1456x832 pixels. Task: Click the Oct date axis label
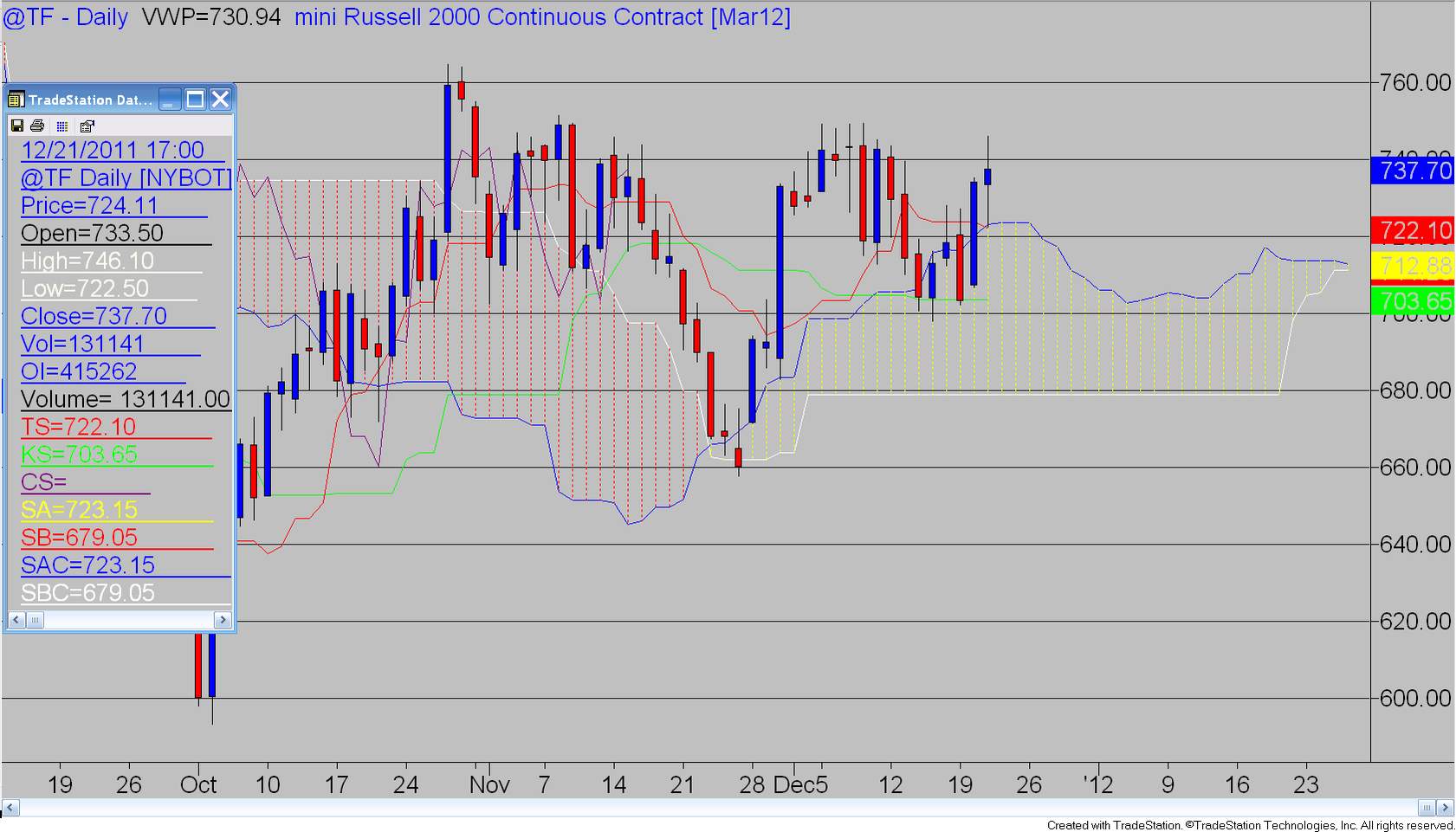point(198,785)
